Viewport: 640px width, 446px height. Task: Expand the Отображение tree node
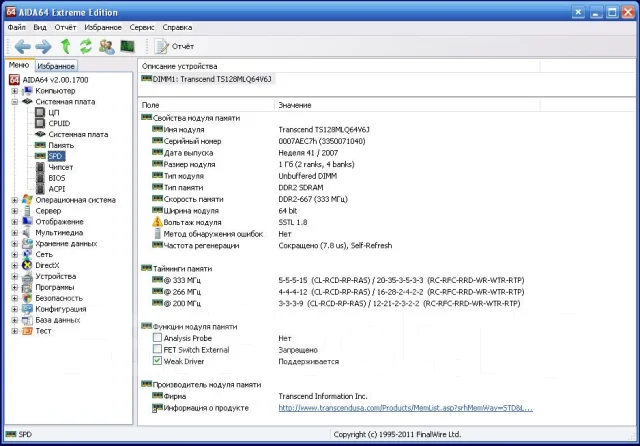point(14,222)
